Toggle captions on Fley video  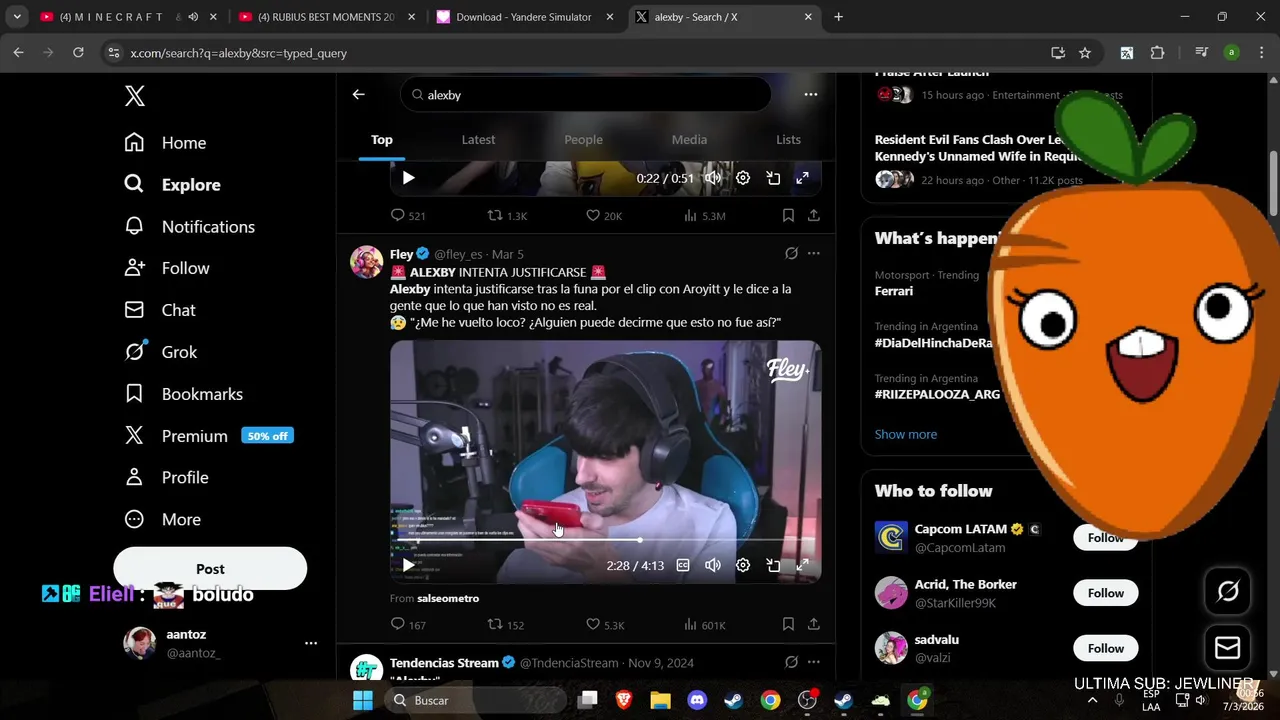click(x=683, y=565)
